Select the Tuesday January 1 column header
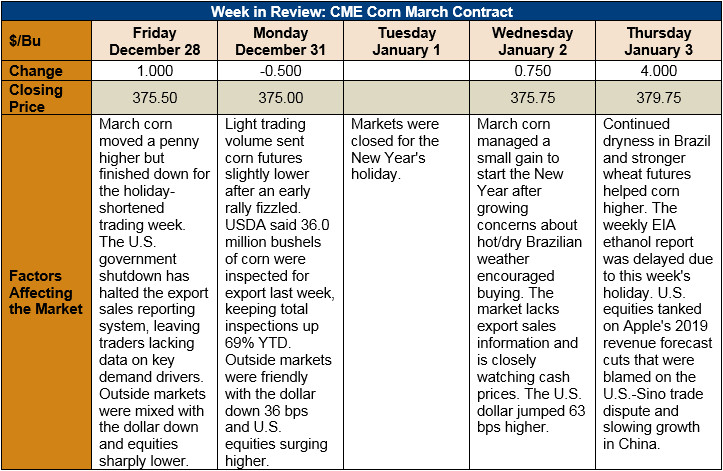The height and width of the screenshot is (471, 723). click(406, 41)
